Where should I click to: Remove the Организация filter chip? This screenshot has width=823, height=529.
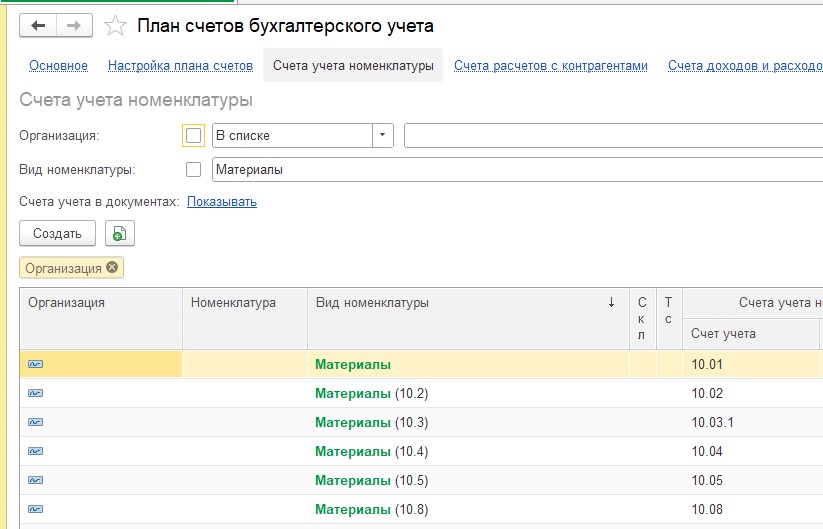(x=112, y=267)
